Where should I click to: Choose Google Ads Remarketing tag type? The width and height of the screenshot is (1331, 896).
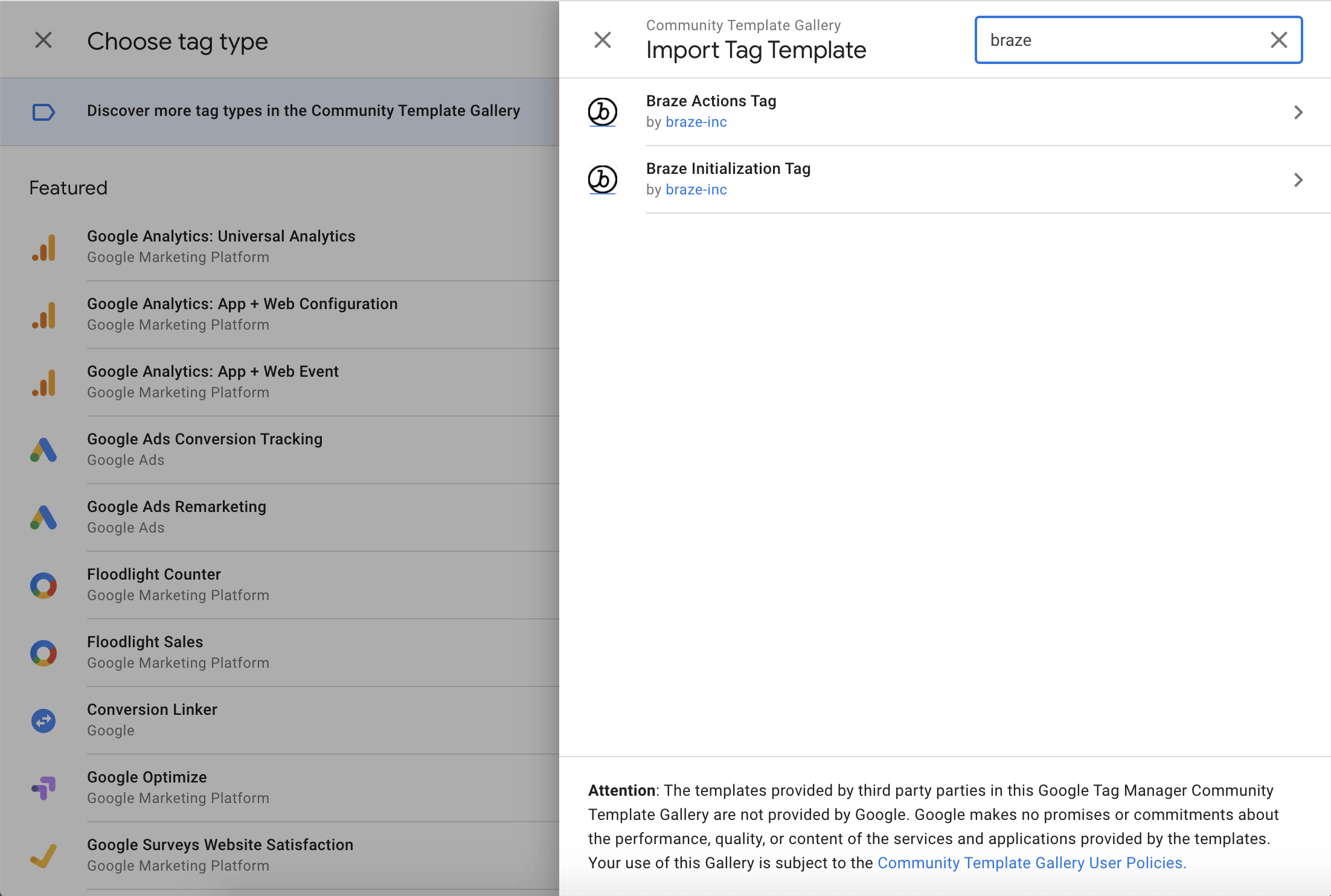click(280, 517)
